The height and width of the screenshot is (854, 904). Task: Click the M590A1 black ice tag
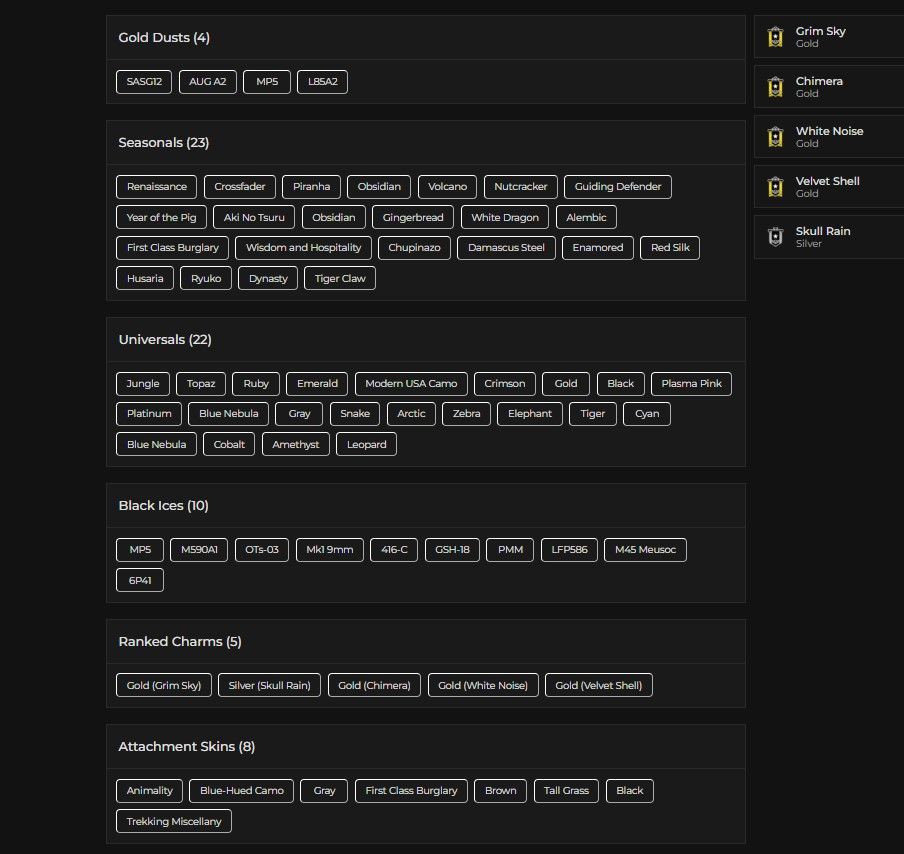click(x=199, y=550)
